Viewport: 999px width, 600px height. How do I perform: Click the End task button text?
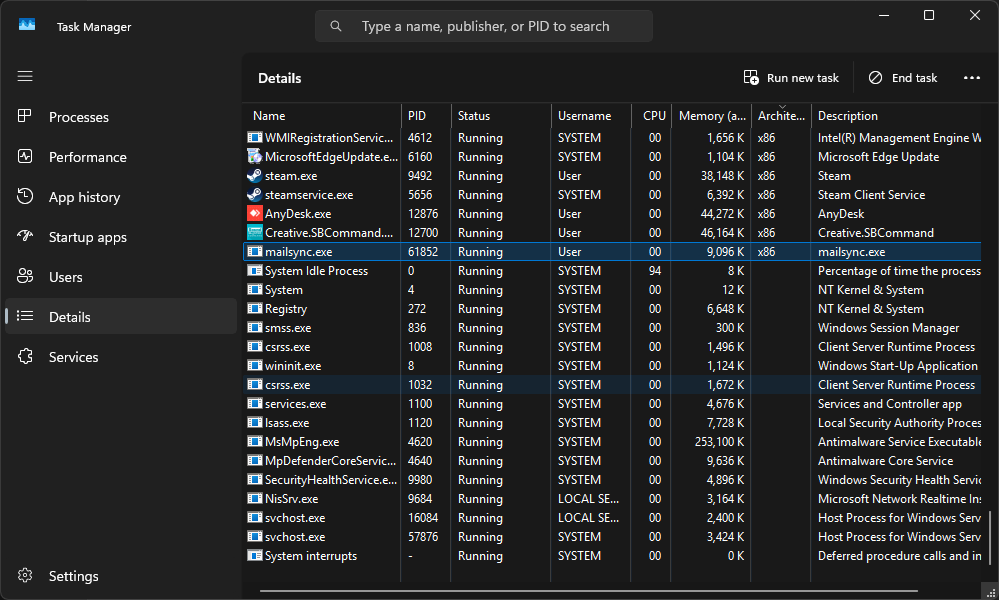(914, 78)
